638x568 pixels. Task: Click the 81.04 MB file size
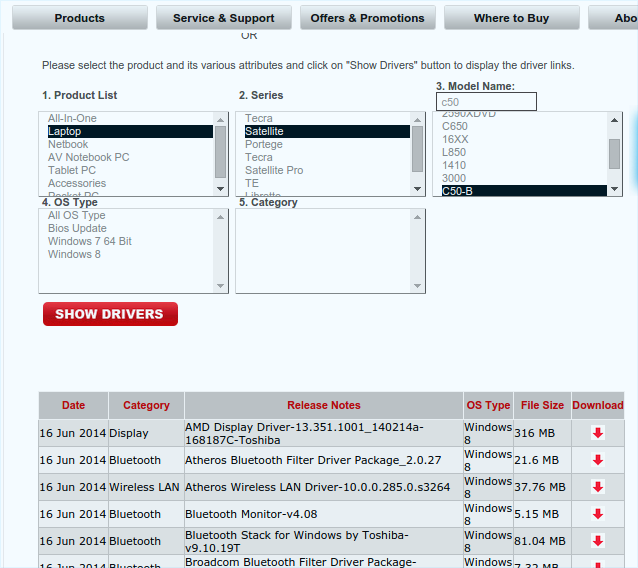(x=540, y=541)
